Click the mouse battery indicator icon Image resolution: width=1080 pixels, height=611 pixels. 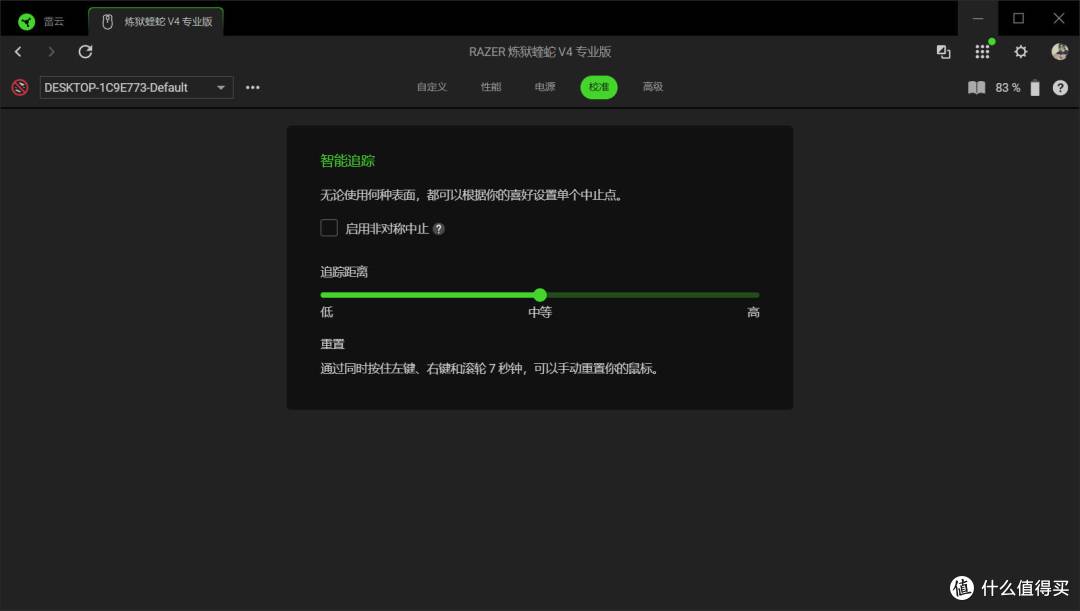tap(1035, 87)
